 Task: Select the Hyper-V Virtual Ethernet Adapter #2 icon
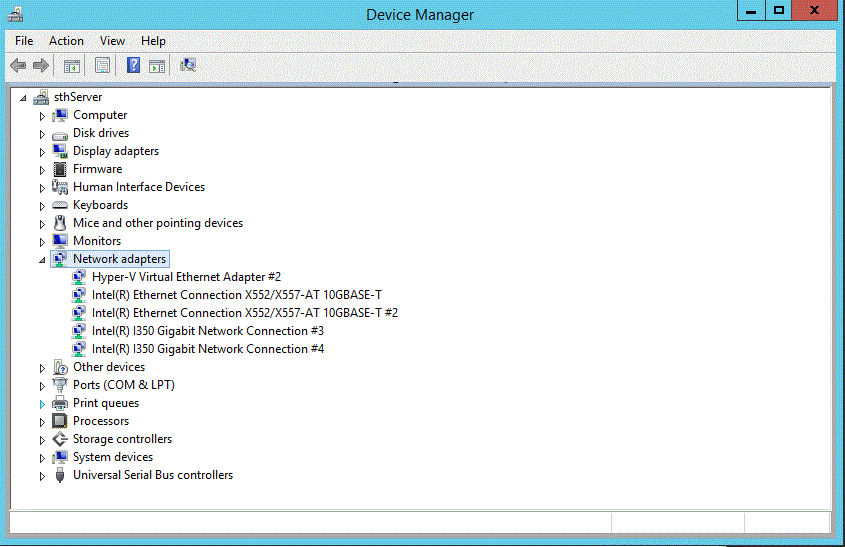[x=80, y=277]
